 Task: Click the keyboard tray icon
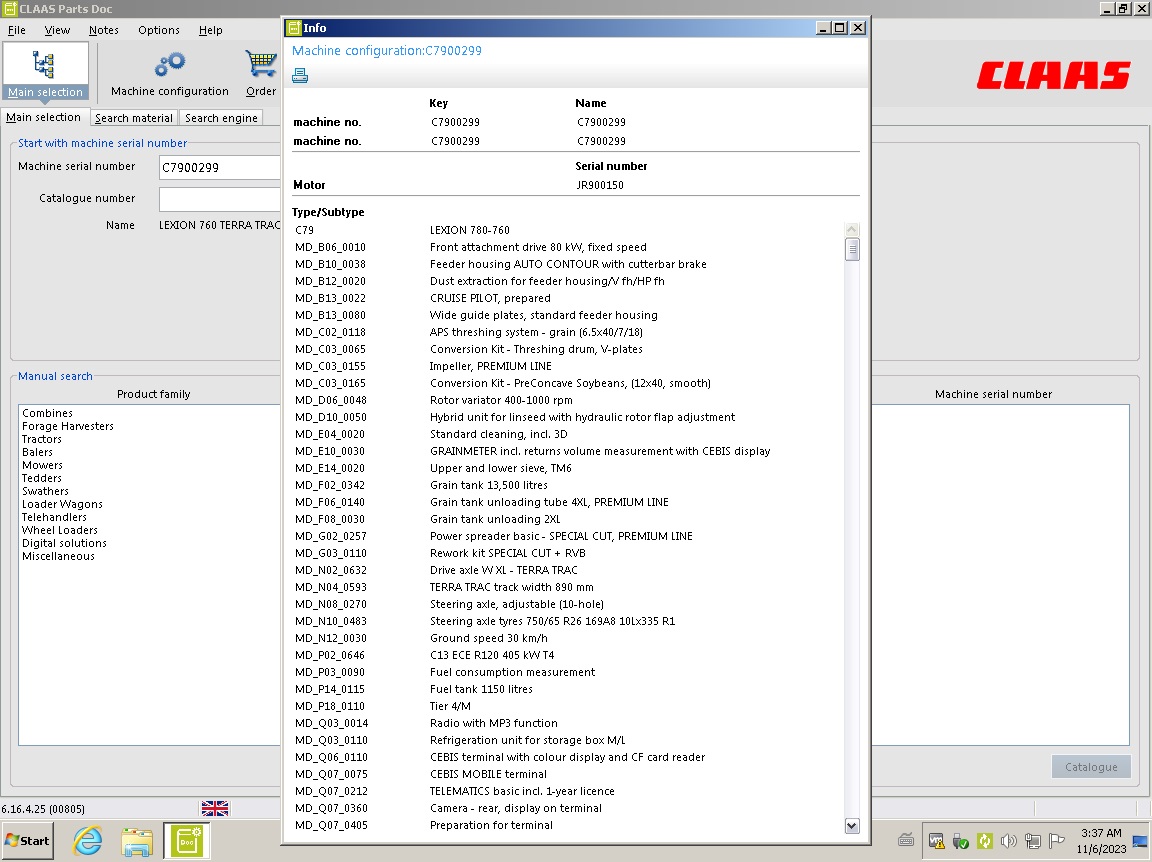(906, 840)
